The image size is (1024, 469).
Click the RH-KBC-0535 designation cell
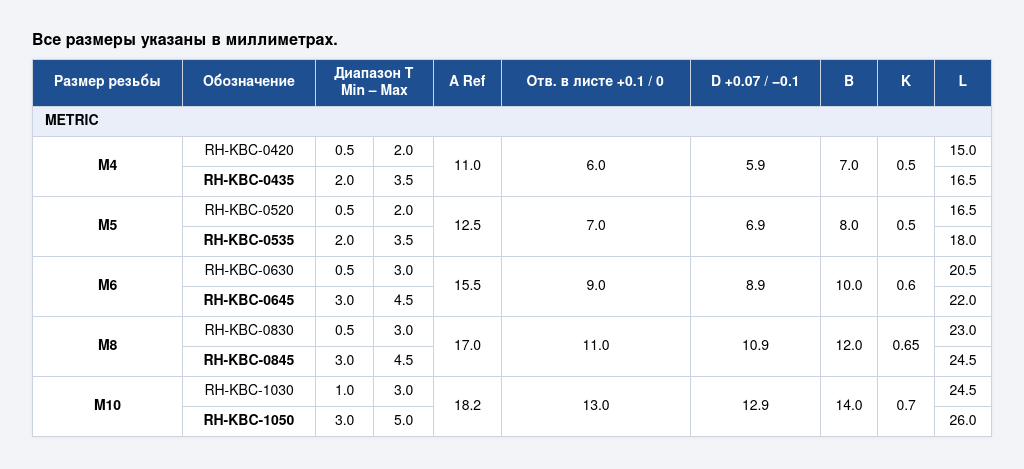tap(249, 241)
